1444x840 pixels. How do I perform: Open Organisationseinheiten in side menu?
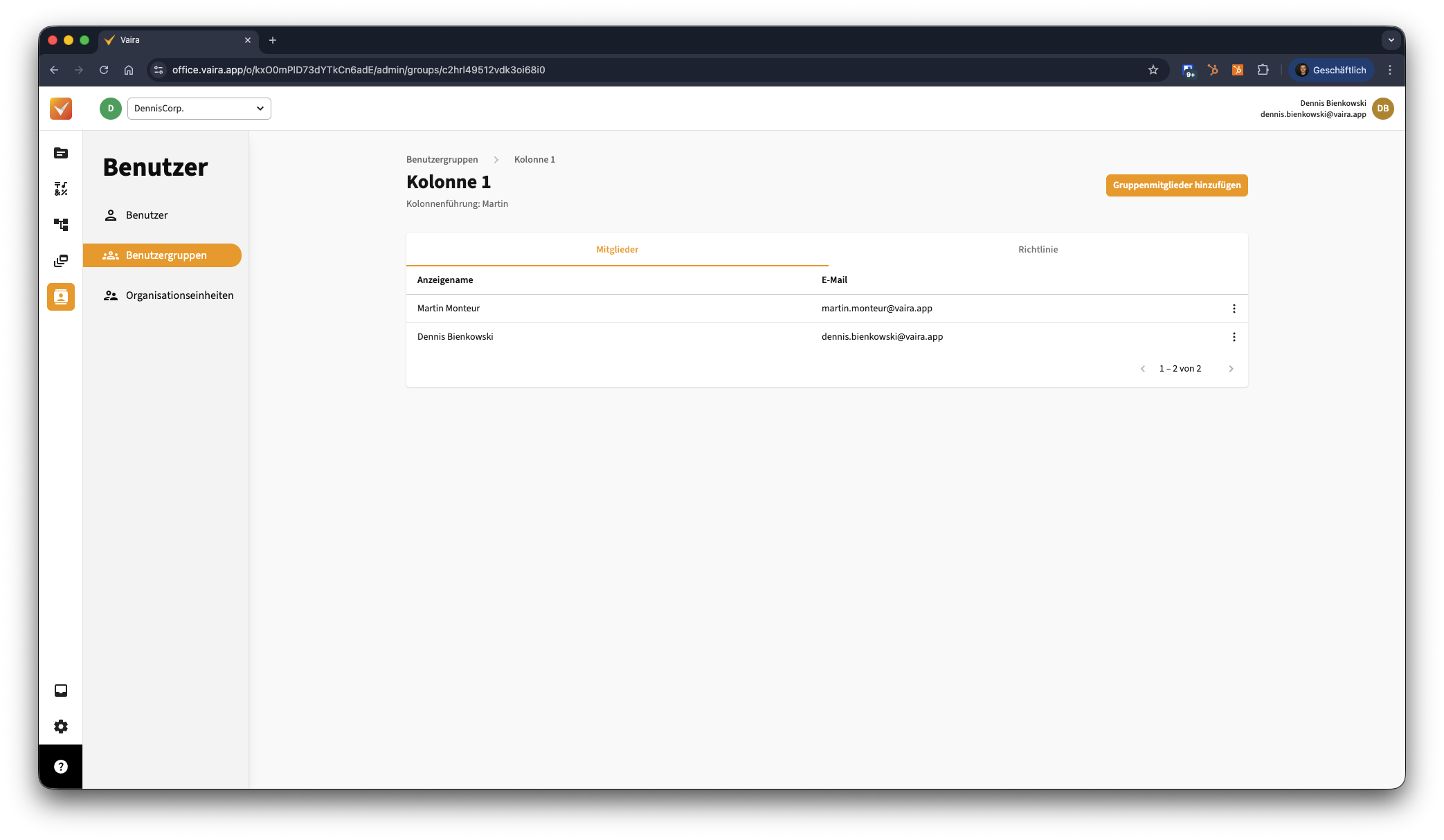pos(179,295)
